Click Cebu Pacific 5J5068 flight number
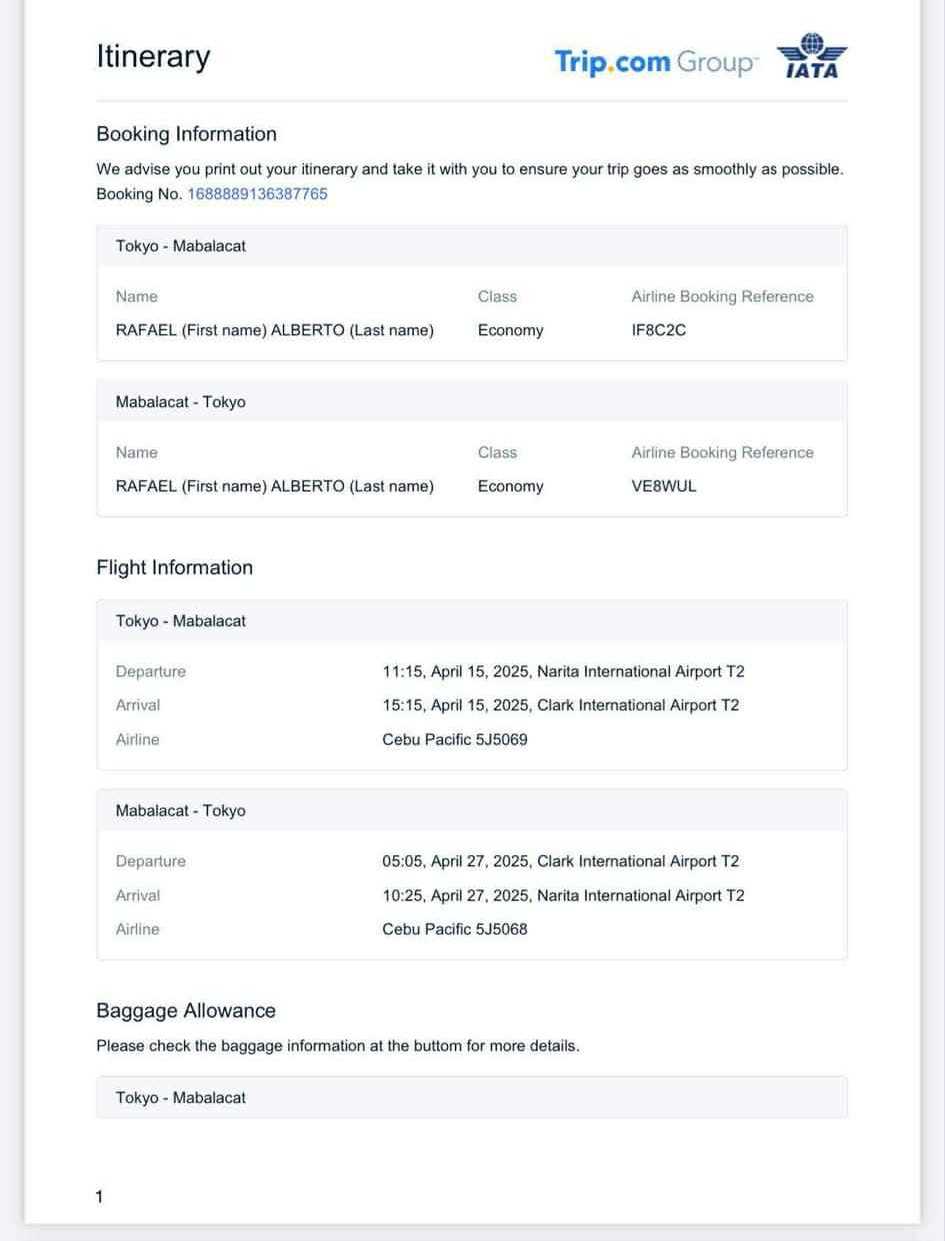945x1241 pixels. tap(455, 929)
